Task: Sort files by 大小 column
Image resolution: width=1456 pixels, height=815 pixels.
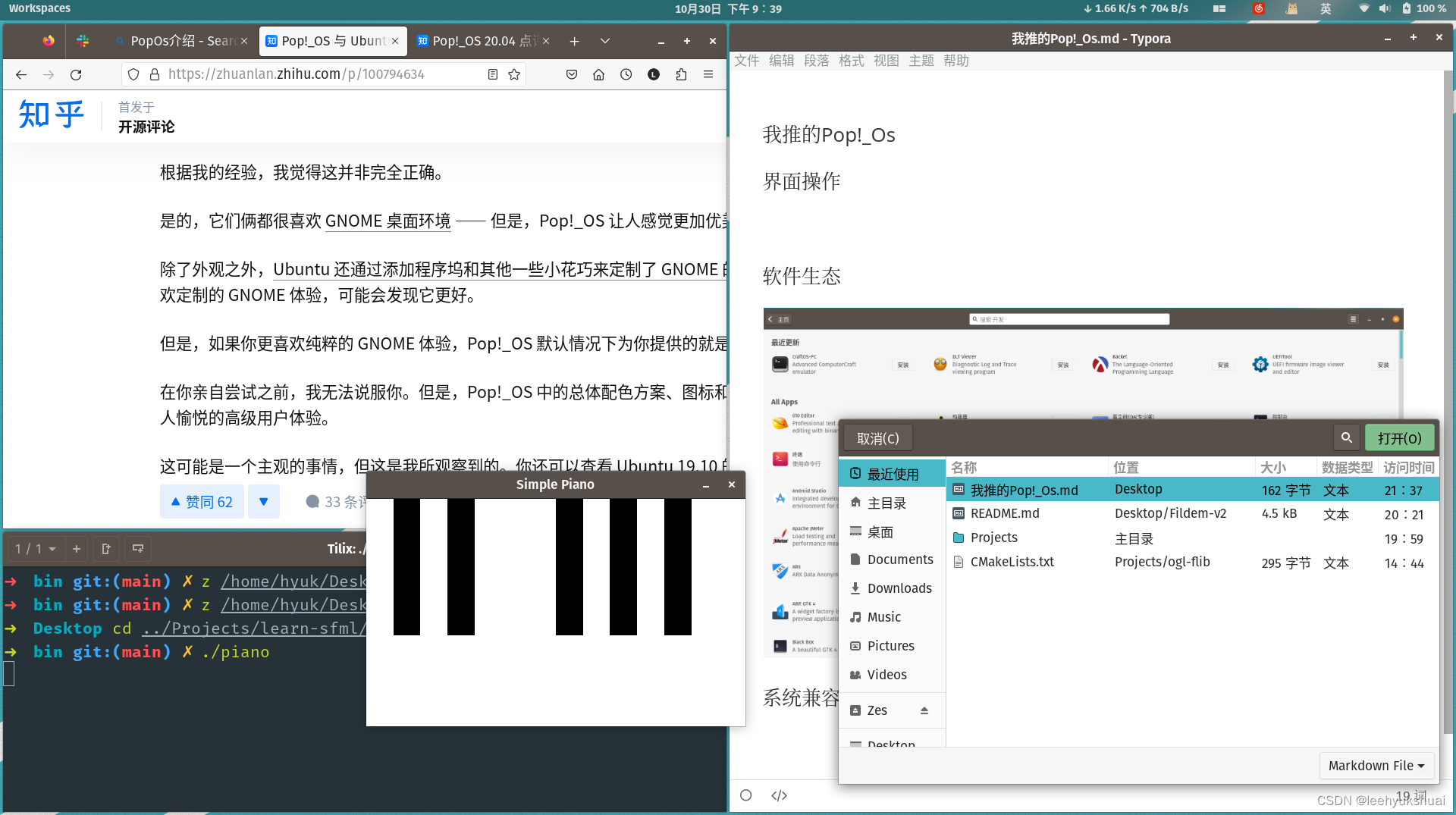Action: (1286, 467)
